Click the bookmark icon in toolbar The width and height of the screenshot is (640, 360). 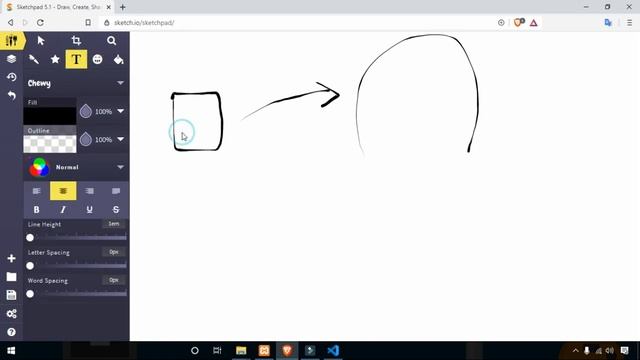[x=88, y=22]
